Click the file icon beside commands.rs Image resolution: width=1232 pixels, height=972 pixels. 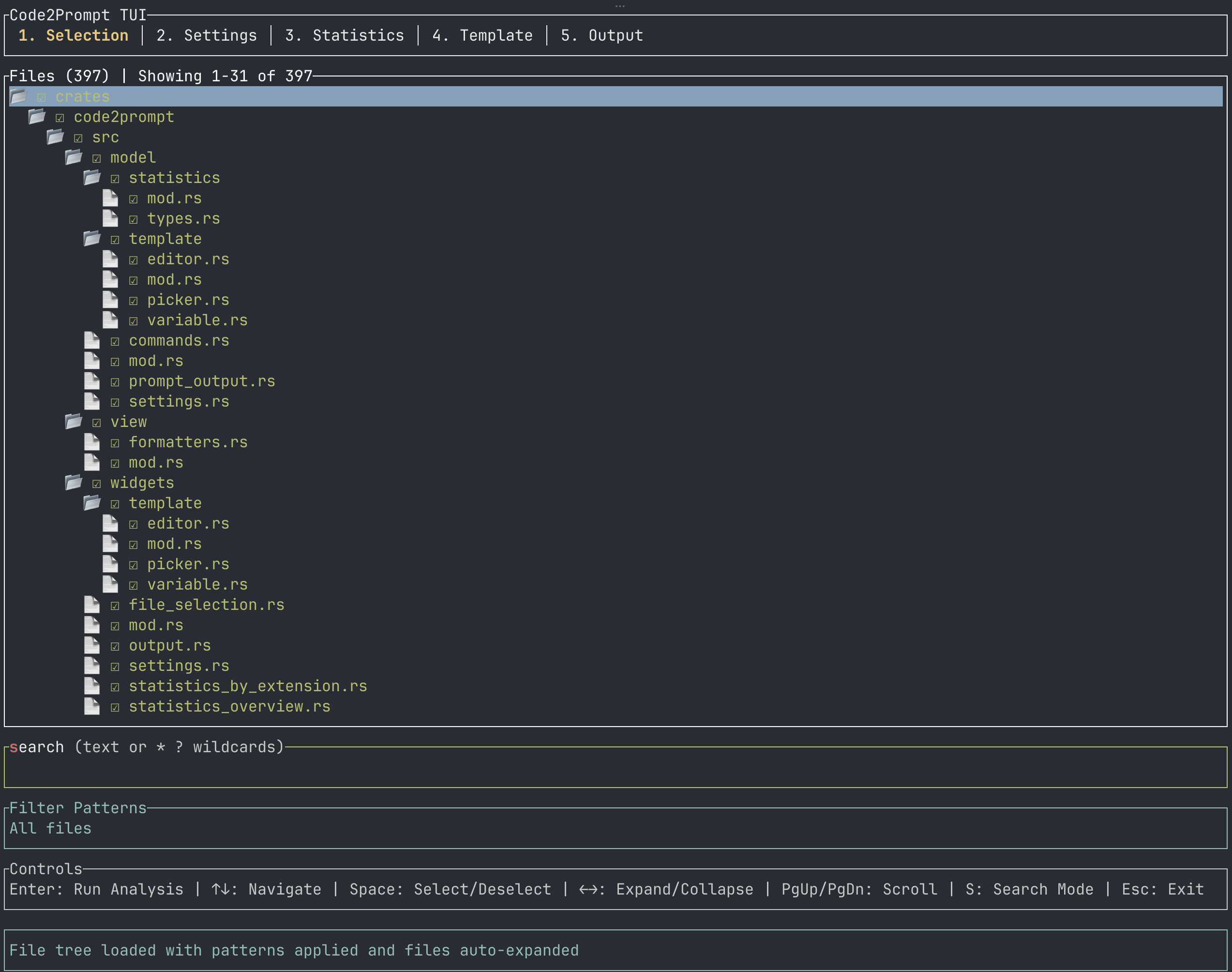click(x=92, y=340)
